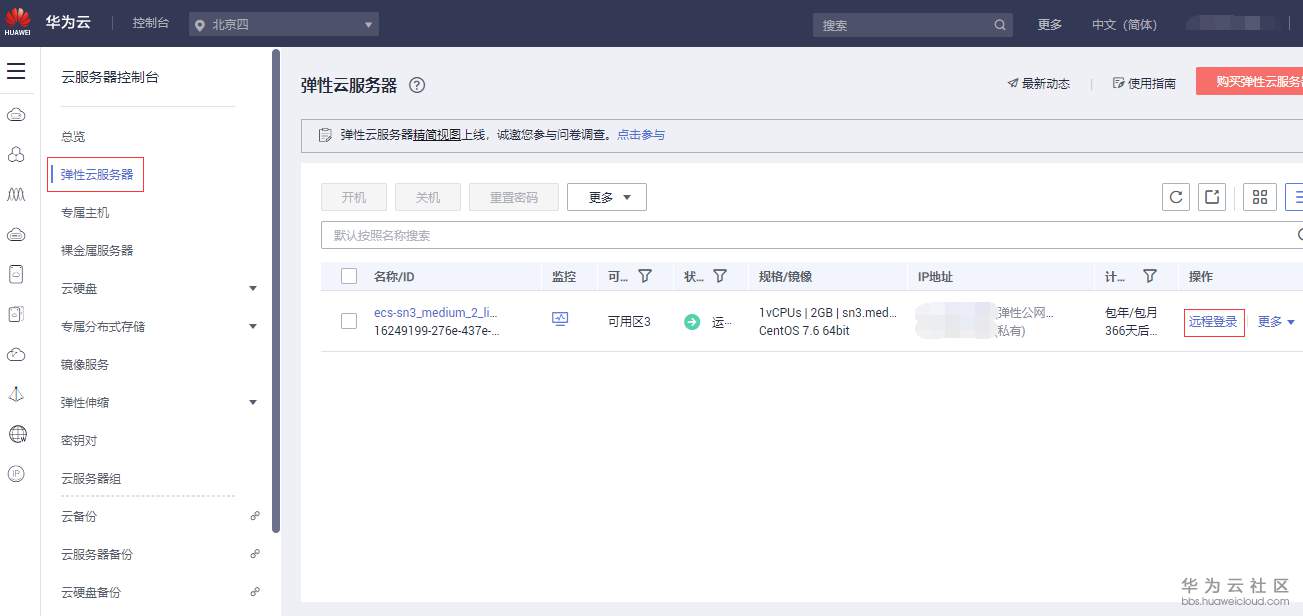Image resolution: width=1303 pixels, height=616 pixels.
Task: Click external link icon beside 云服务器备份
Action: [x=255, y=554]
